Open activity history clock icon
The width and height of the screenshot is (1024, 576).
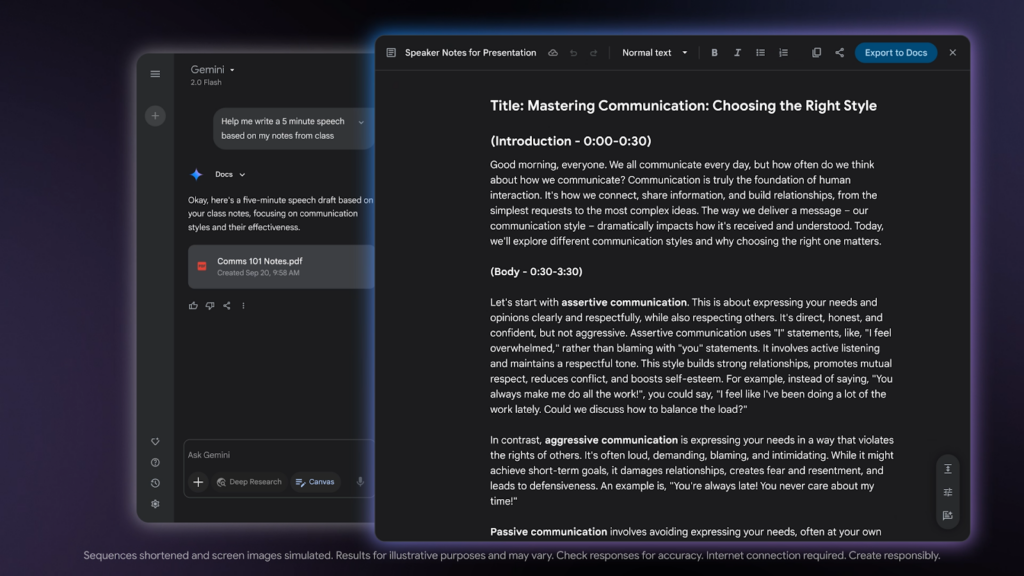[x=155, y=483]
